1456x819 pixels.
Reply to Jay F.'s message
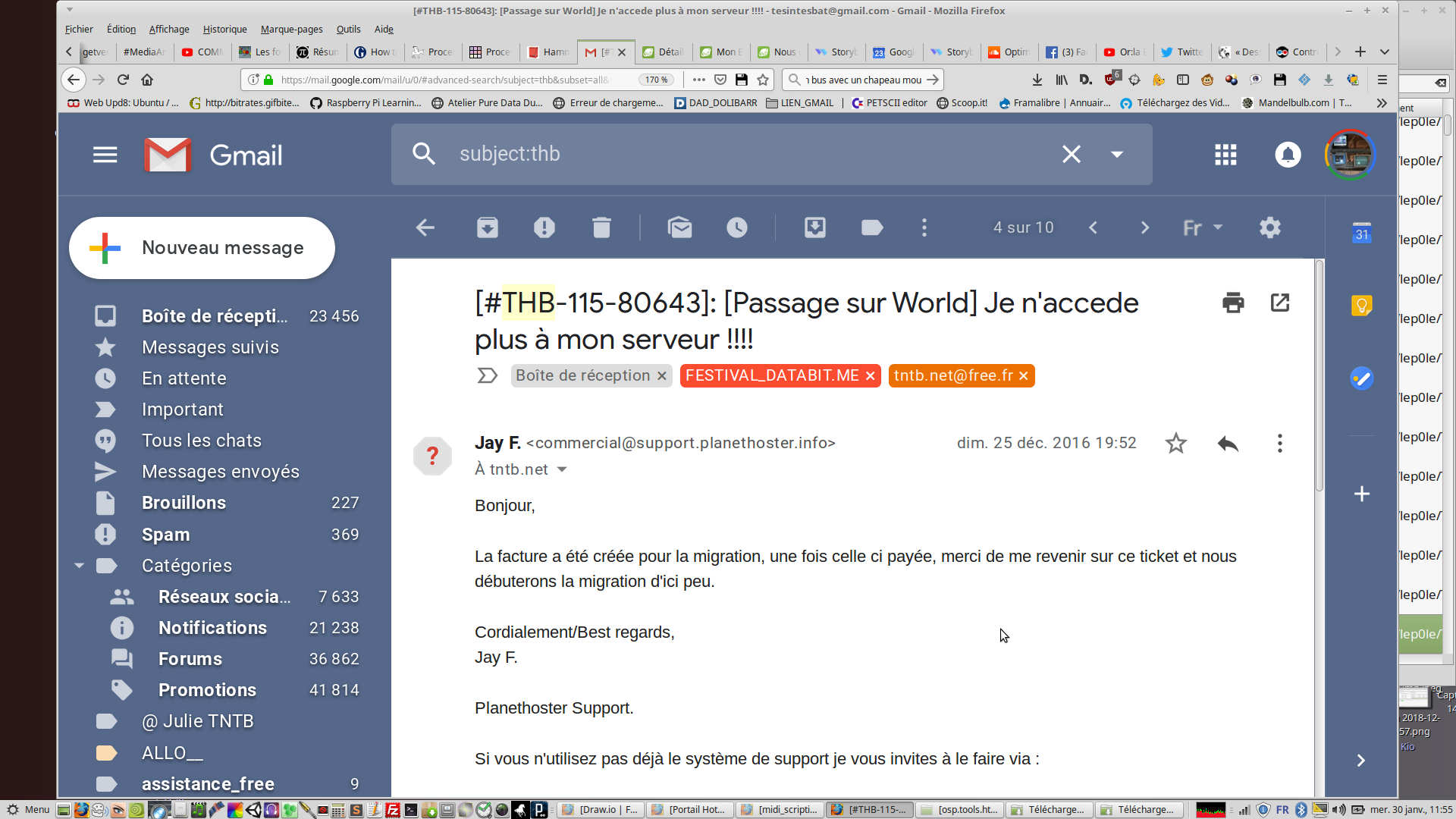pyautogui.click(x=1228, y=444)
